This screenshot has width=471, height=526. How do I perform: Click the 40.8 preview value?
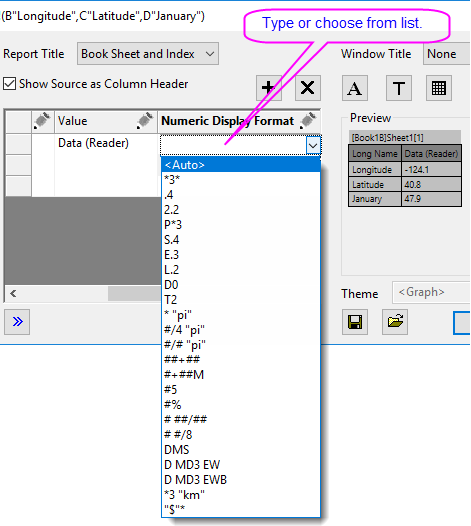coord(431,185)
